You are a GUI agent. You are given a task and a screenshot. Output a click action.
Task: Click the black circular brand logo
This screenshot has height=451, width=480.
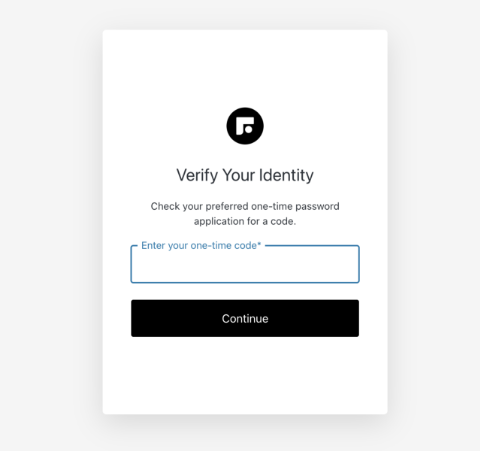(245, 126)
